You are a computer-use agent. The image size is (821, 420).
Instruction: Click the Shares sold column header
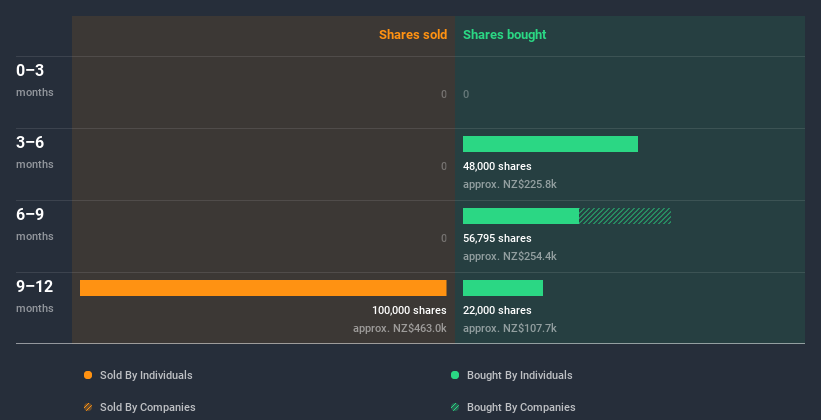(x=413, y=35)
